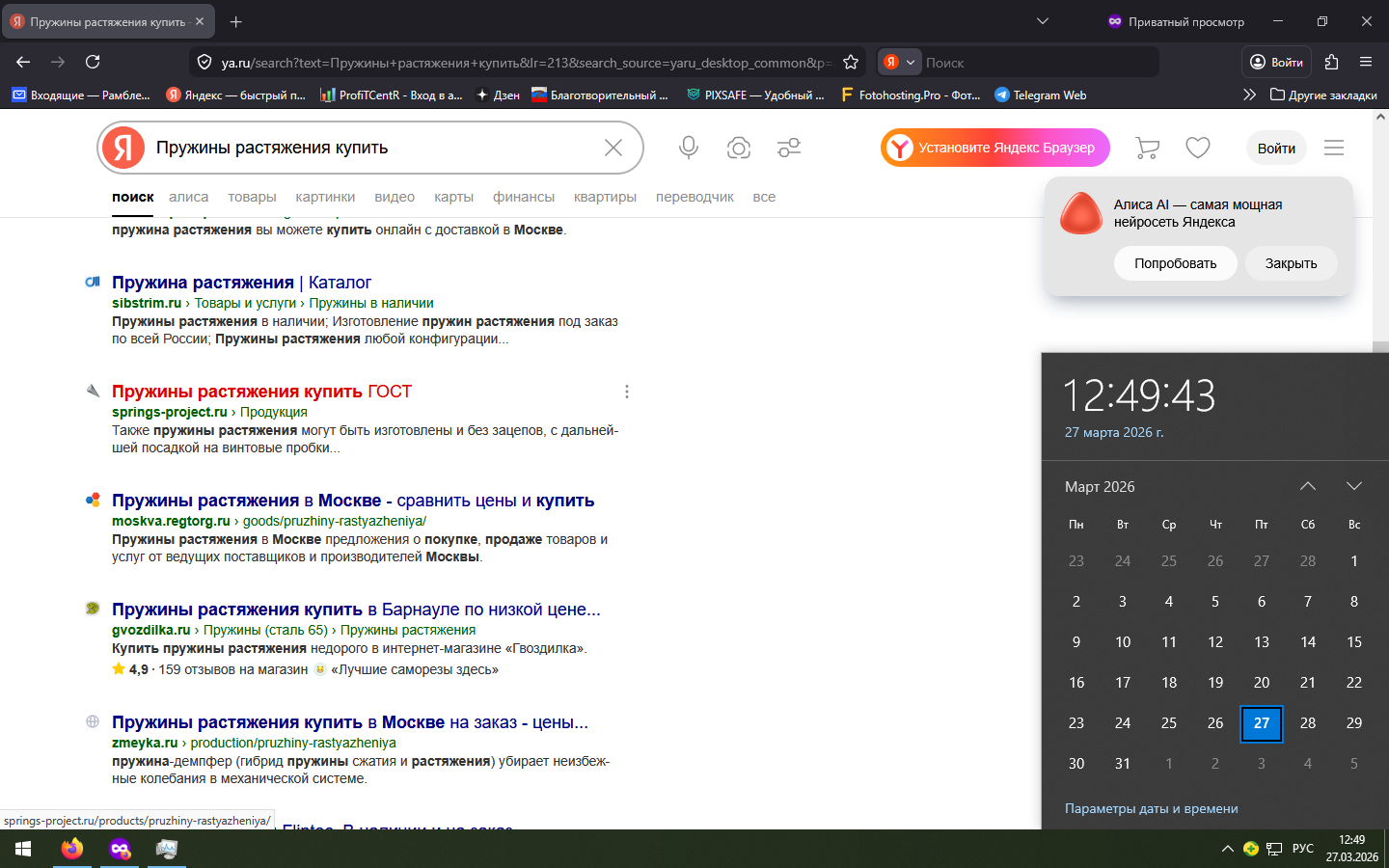
Task: Switch to the товары search tab
Action: (252, 197)
